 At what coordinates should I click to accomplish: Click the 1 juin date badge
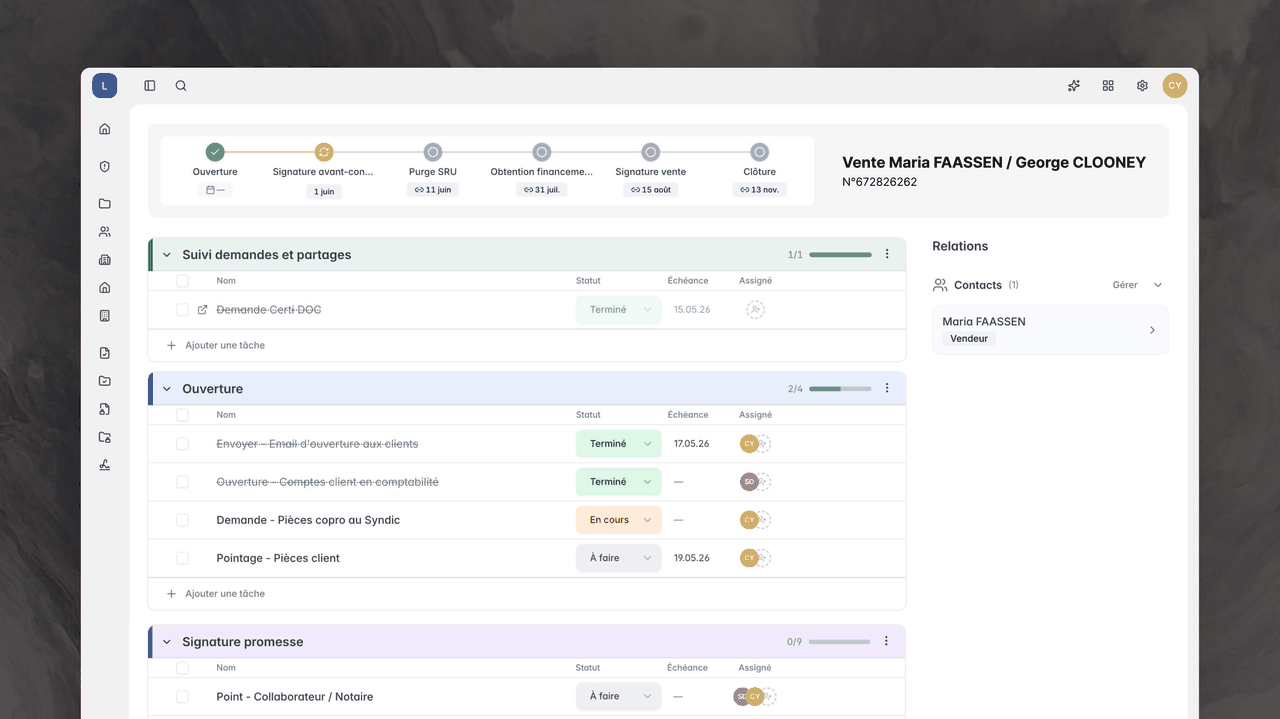[324, 191]
